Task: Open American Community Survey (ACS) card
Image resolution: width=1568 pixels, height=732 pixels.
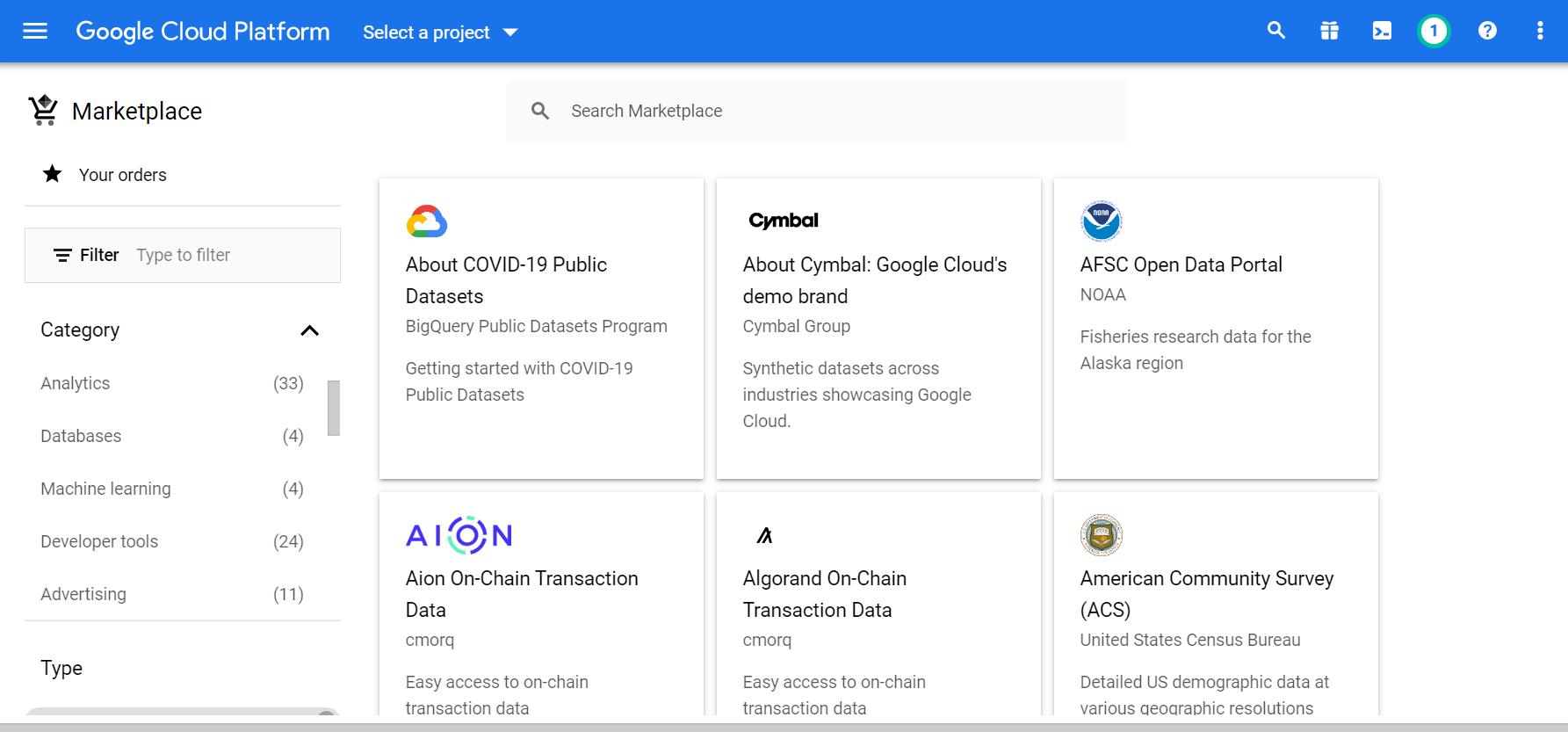Action: (x=1216, y=604)
